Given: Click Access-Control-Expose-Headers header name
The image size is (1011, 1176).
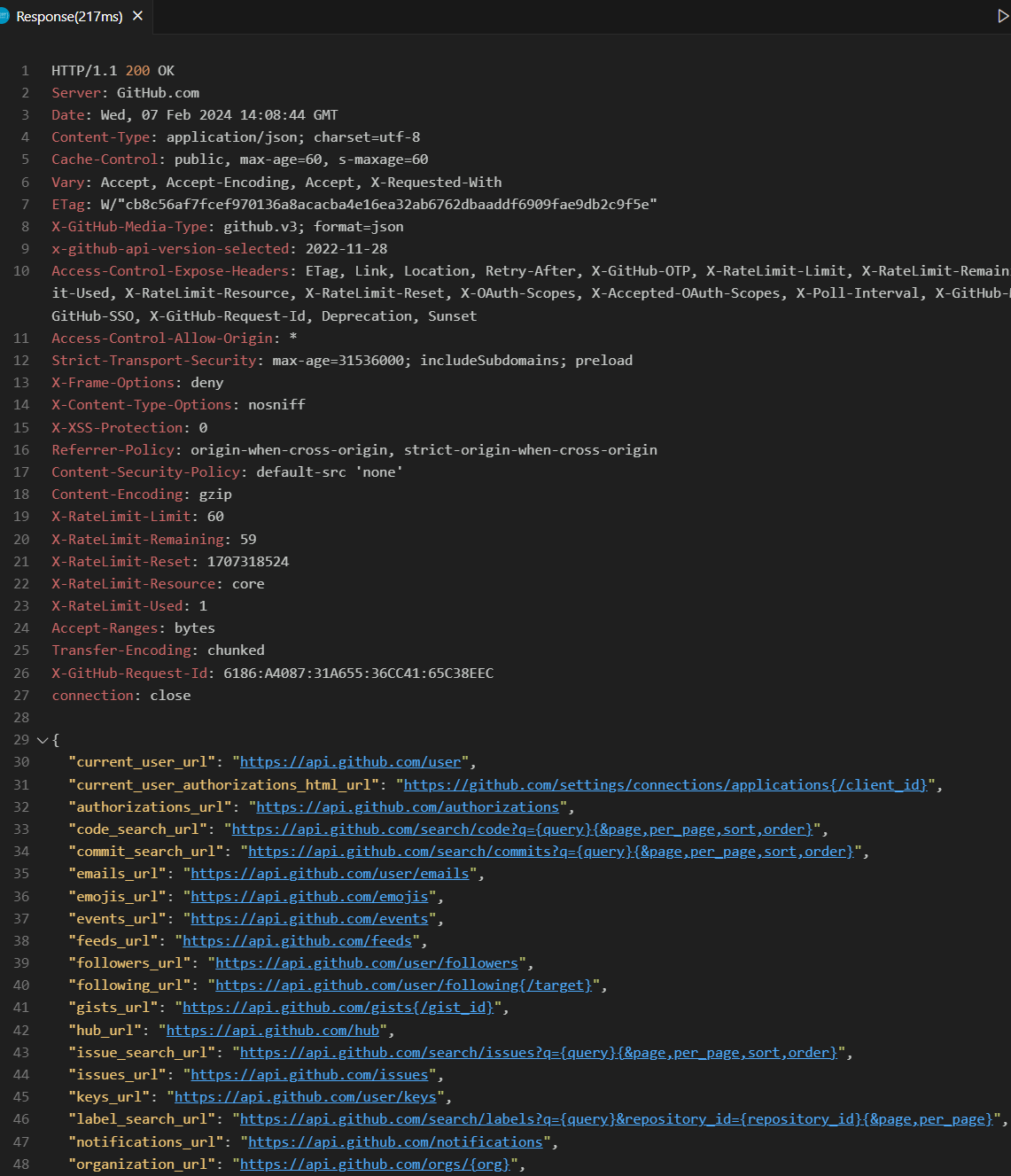Looking at the screenshot, I should click(170, 271).
